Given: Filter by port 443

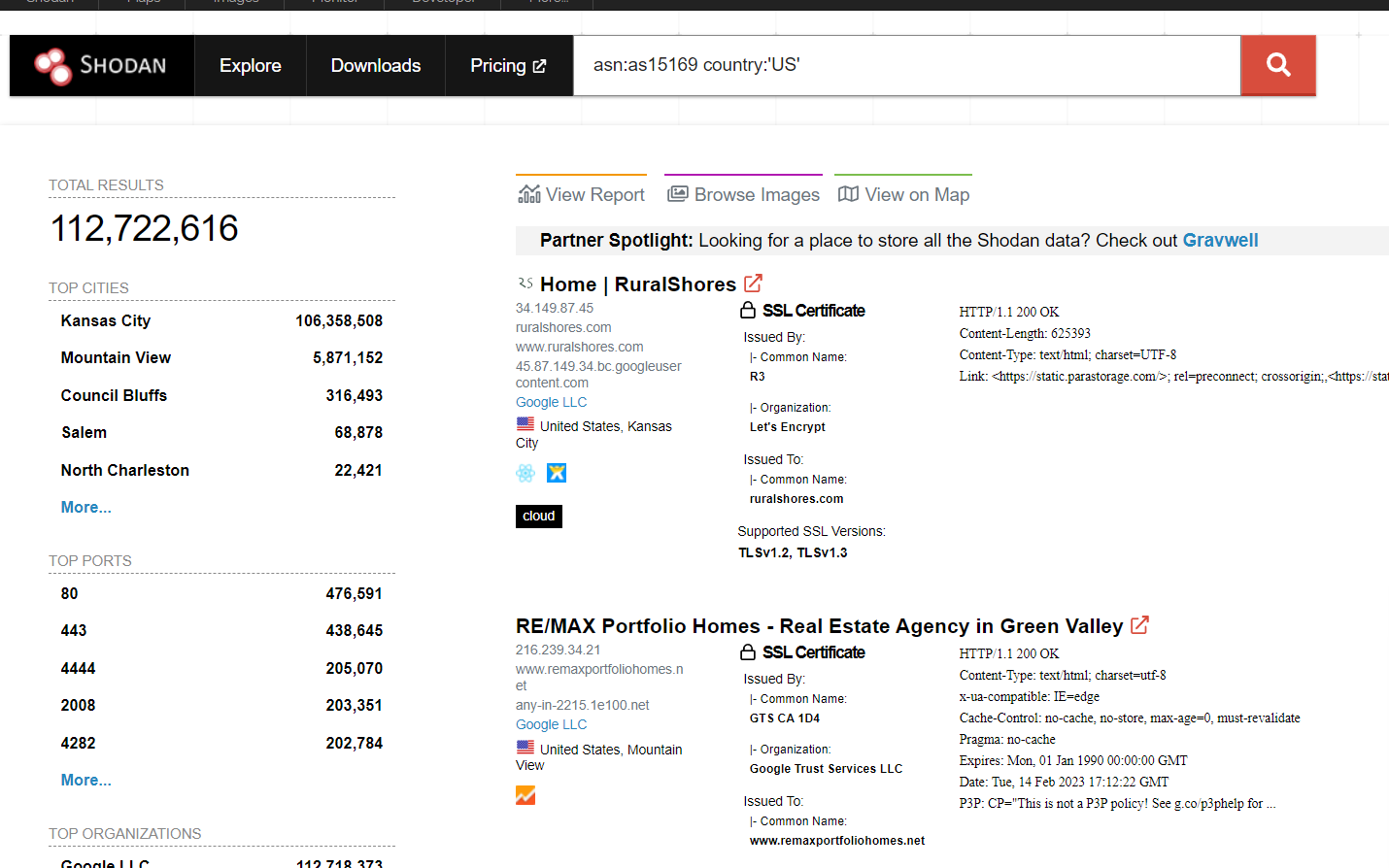Looking at the screenshot, I should click(x=74, y=630).
